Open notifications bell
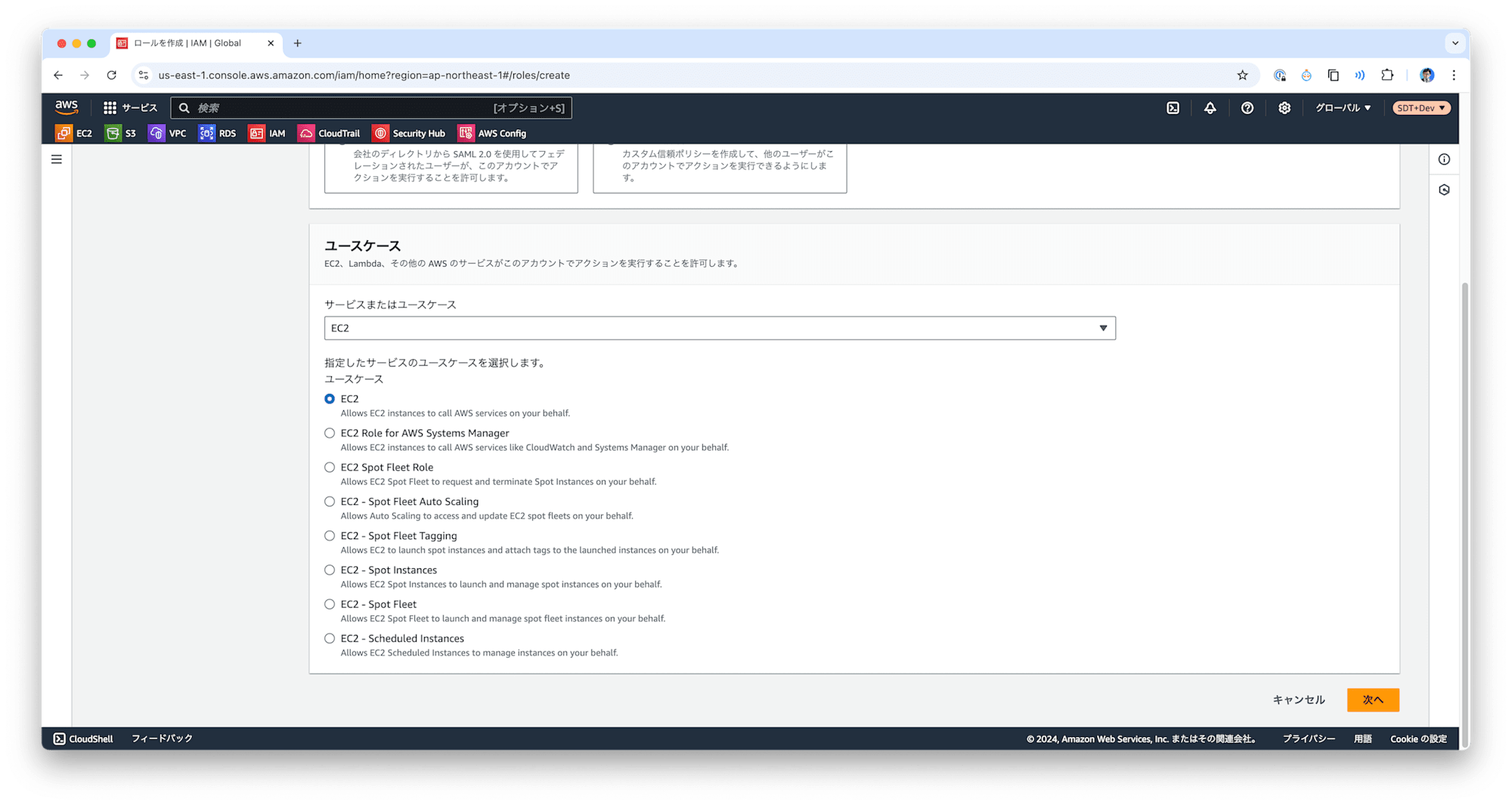The height and width of the screenshot is (805, 1512). coord(1210,108)
